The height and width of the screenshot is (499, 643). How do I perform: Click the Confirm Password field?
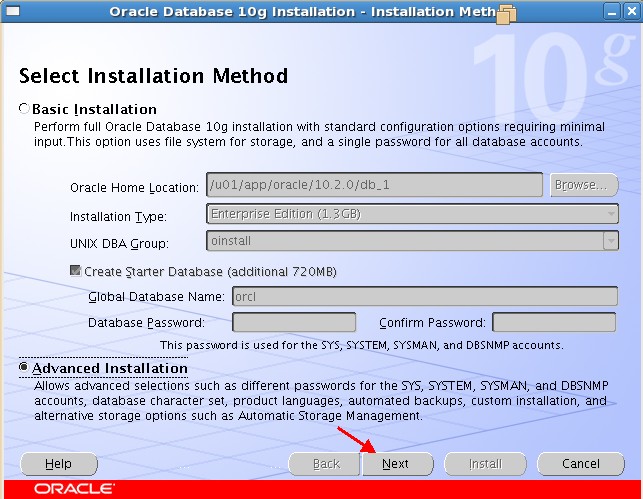pyautogui.click(x=554, y=322)
